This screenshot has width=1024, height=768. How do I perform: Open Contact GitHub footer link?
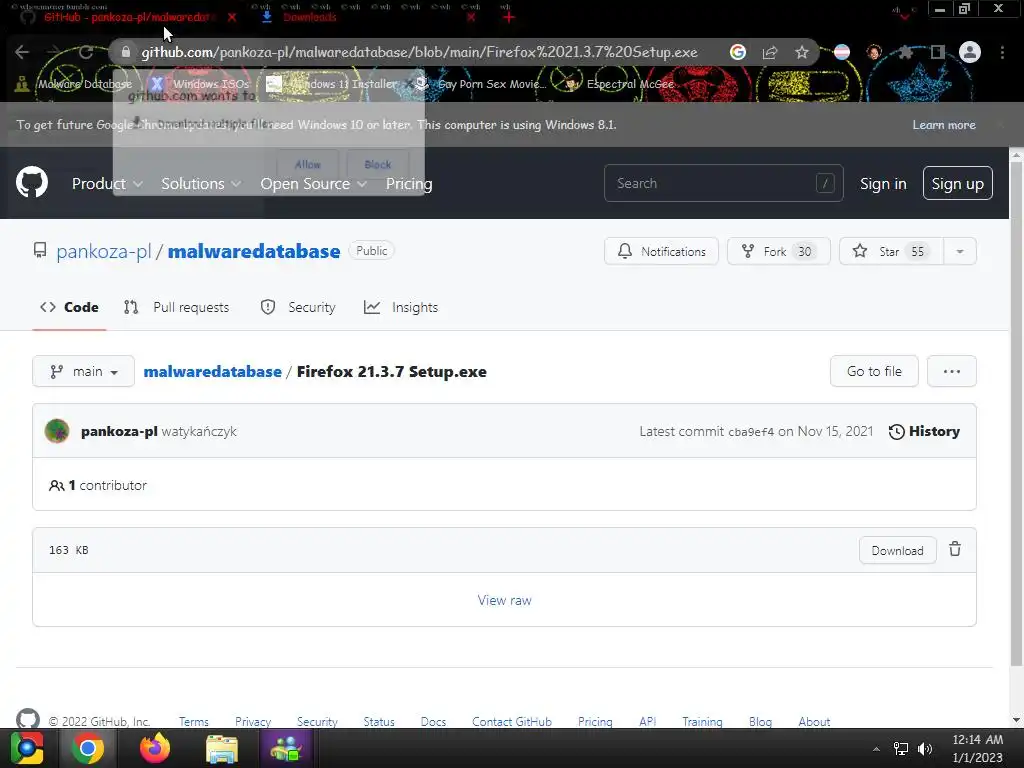pyautogui.click(x=512, y=722)
